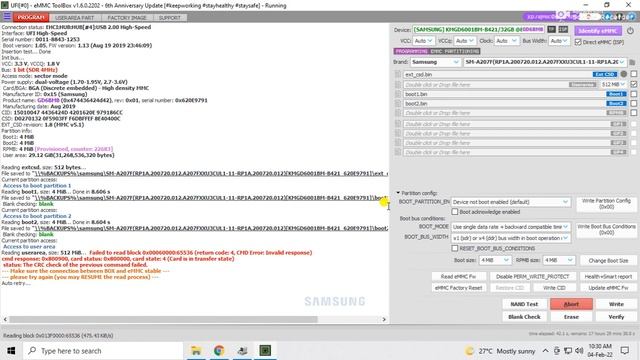
Task: Enable Boot acknowledge enabled checkbox
Action: coord(455,212)
